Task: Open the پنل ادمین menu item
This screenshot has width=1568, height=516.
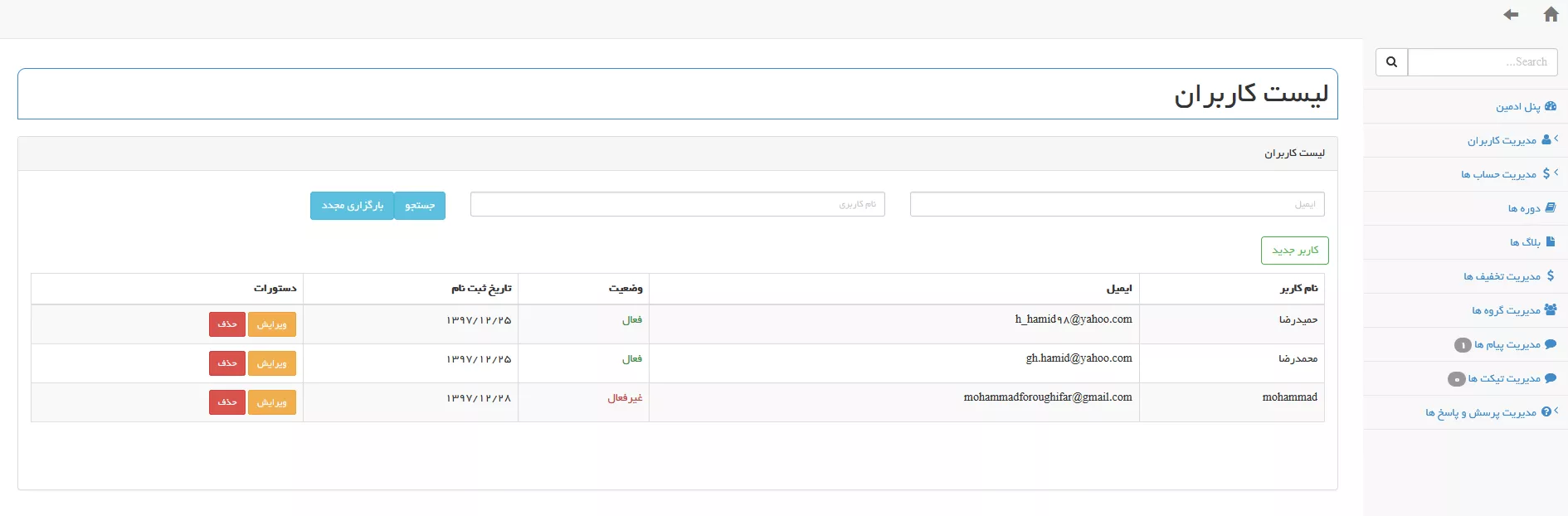Action: pyautogui.click(x=1517, y=106)
